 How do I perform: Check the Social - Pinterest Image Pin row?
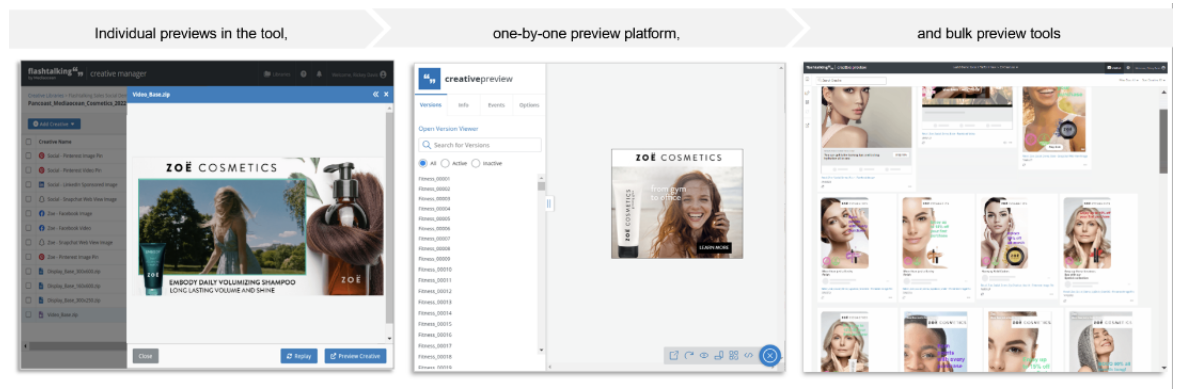click(29, 155)
